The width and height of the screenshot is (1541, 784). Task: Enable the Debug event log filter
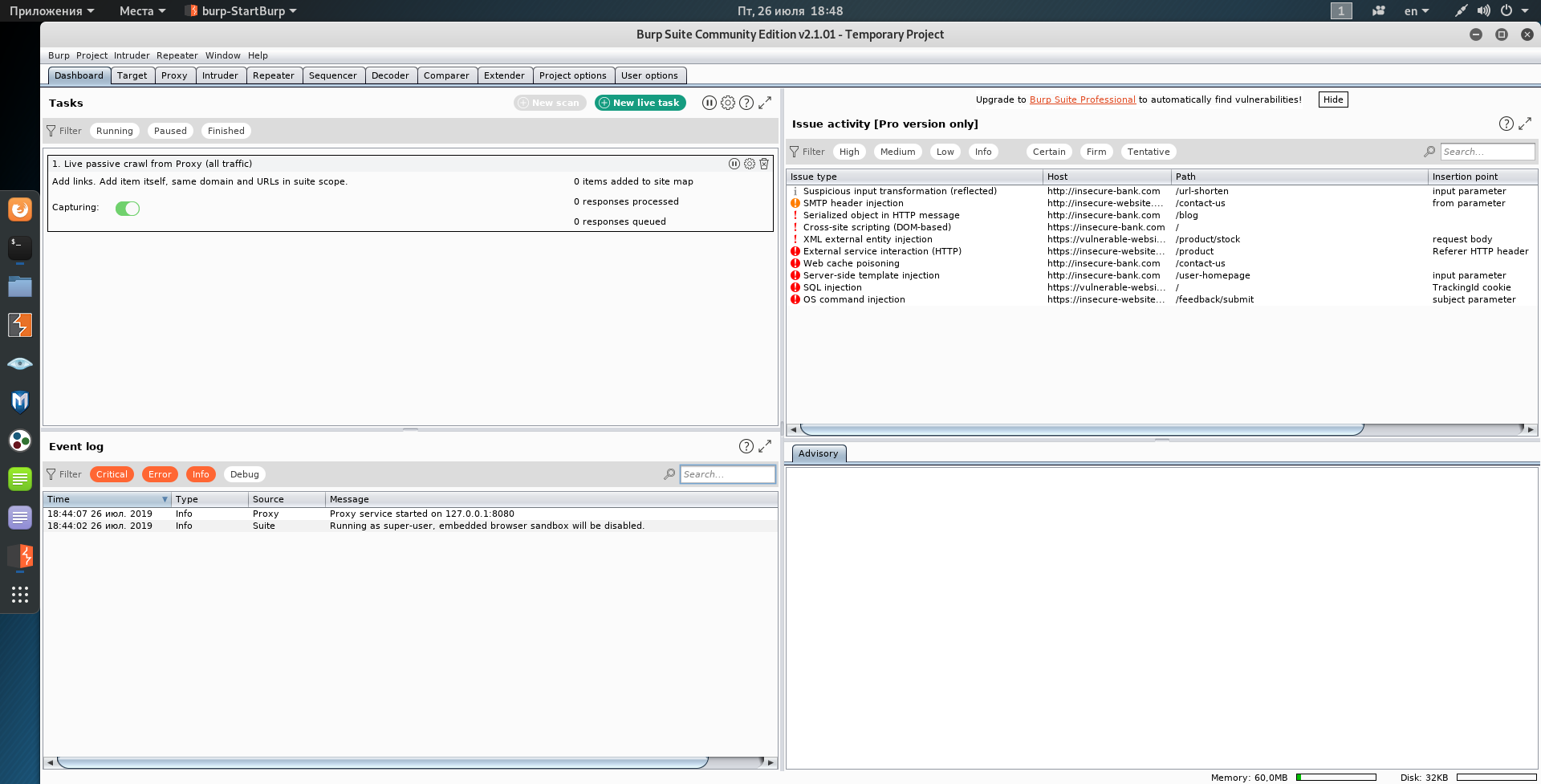tap(244, 474)
